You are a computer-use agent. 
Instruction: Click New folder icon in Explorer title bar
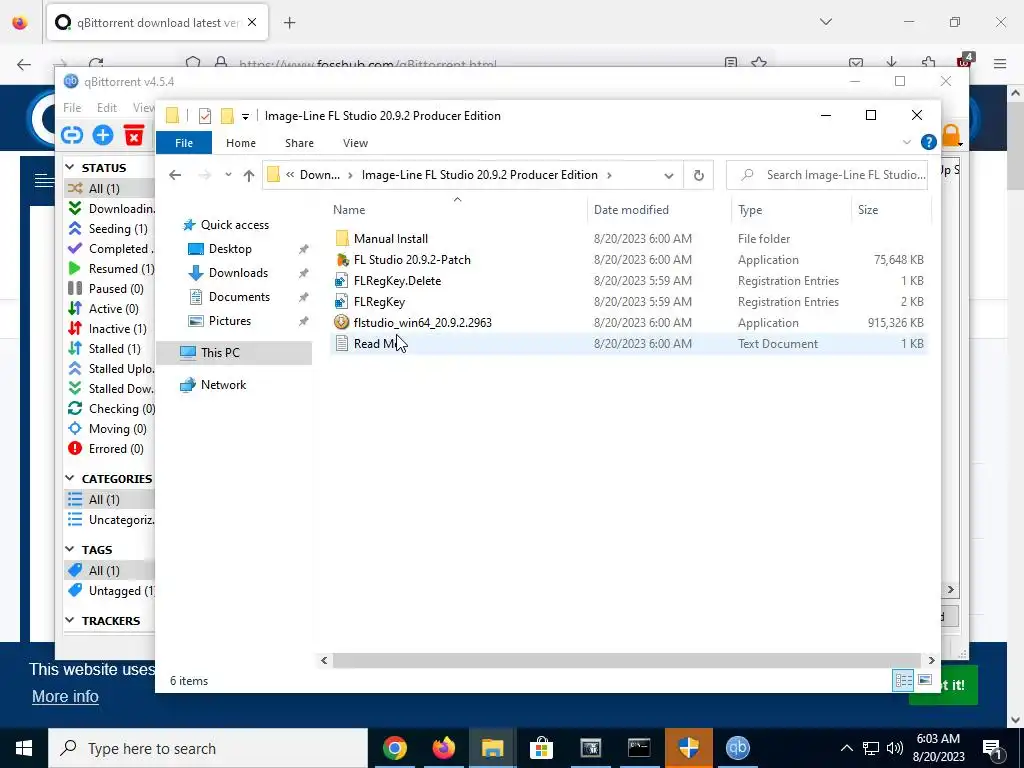pos(227,116)
